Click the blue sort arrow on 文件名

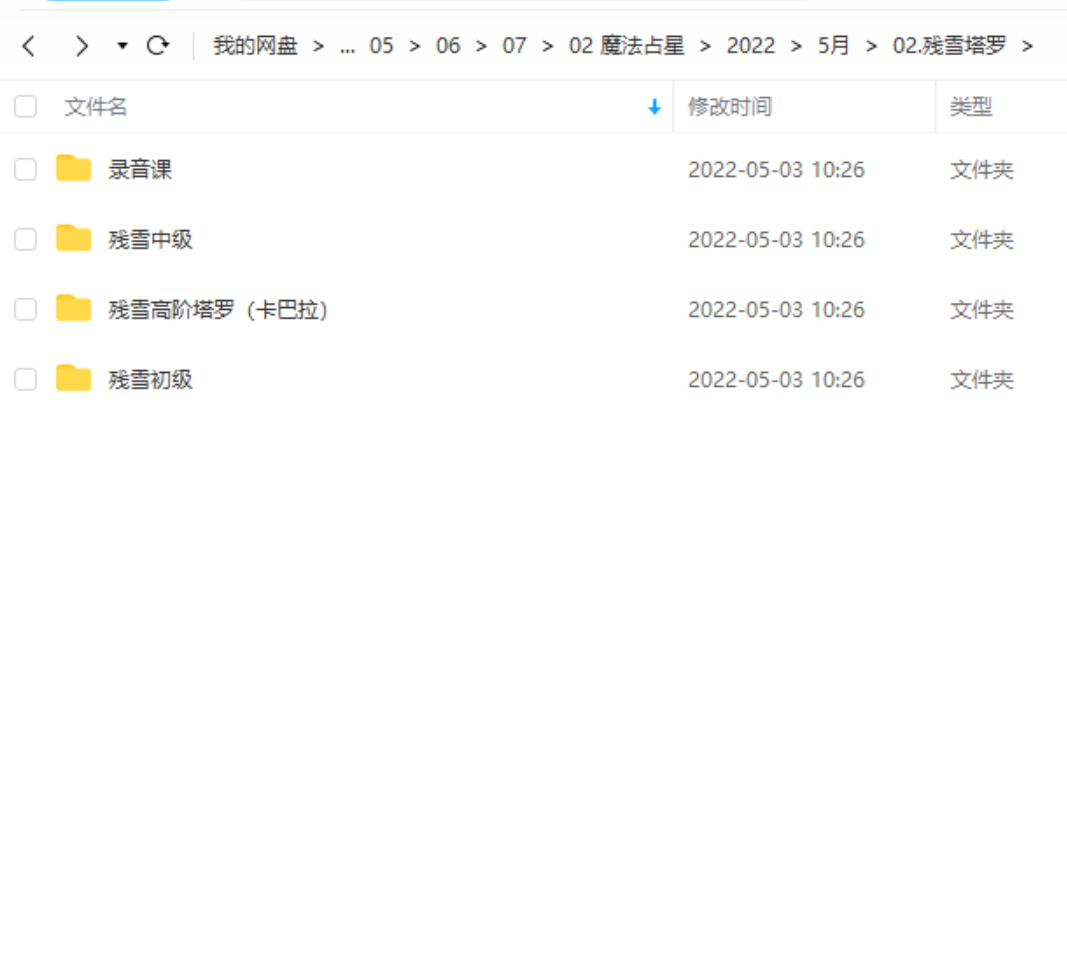(655, 107)
